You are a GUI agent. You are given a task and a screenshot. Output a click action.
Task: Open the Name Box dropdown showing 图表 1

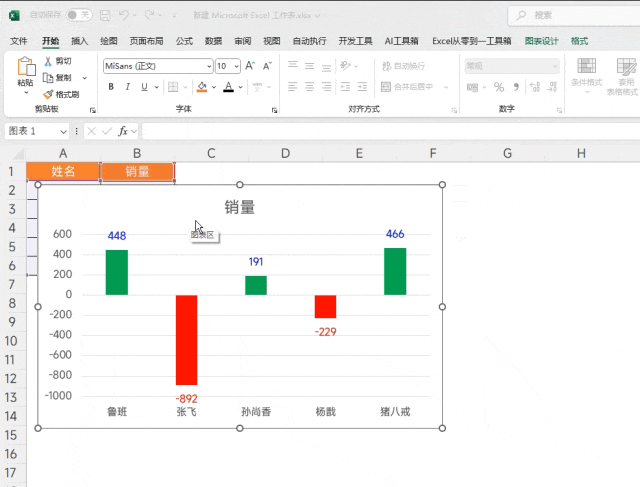coord(63,131)
